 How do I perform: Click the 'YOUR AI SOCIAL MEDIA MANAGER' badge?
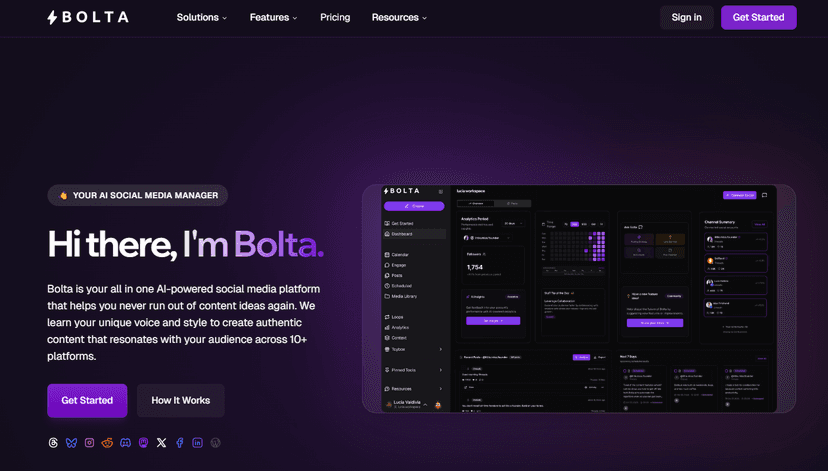coord(137,195)
